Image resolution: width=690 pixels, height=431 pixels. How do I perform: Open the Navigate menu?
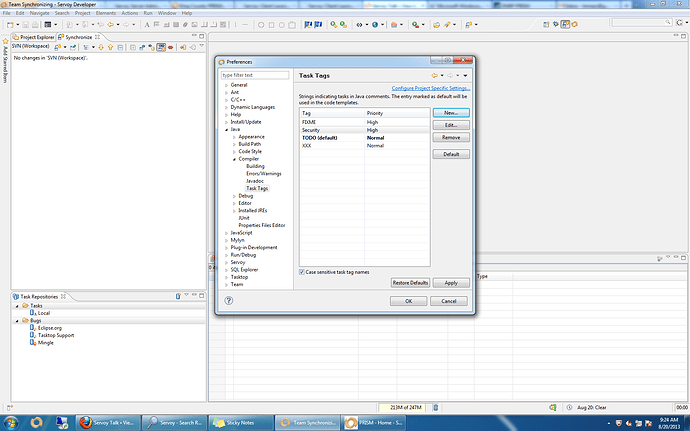point(40,13)
